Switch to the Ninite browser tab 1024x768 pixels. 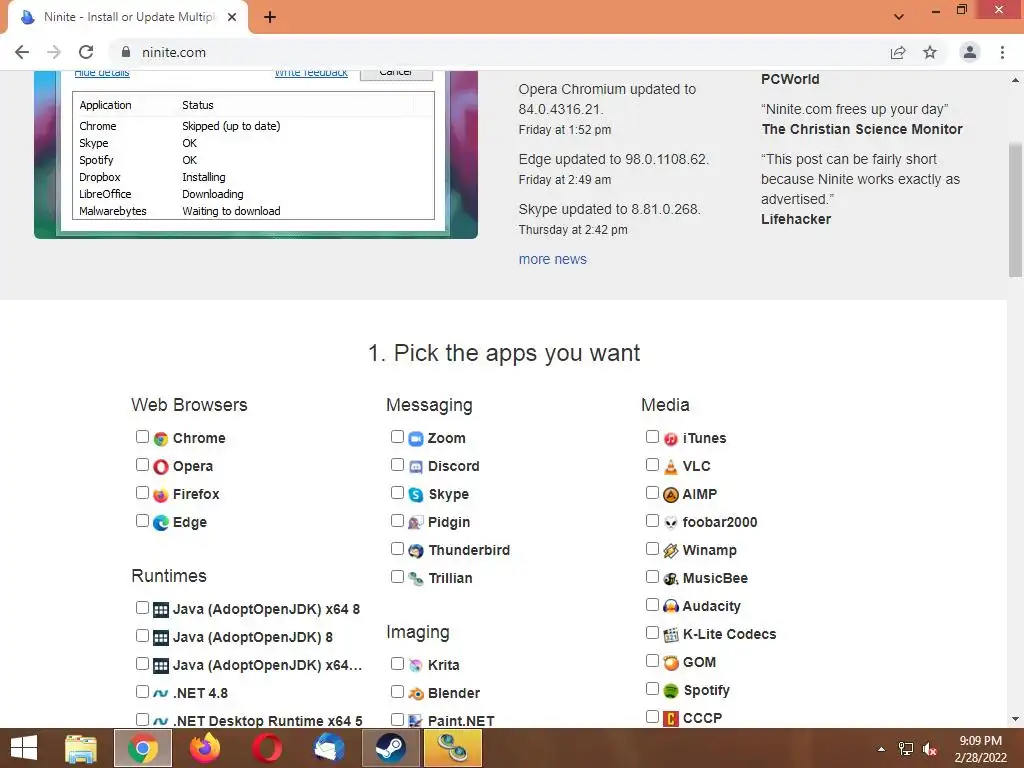(x=129, y=17)
